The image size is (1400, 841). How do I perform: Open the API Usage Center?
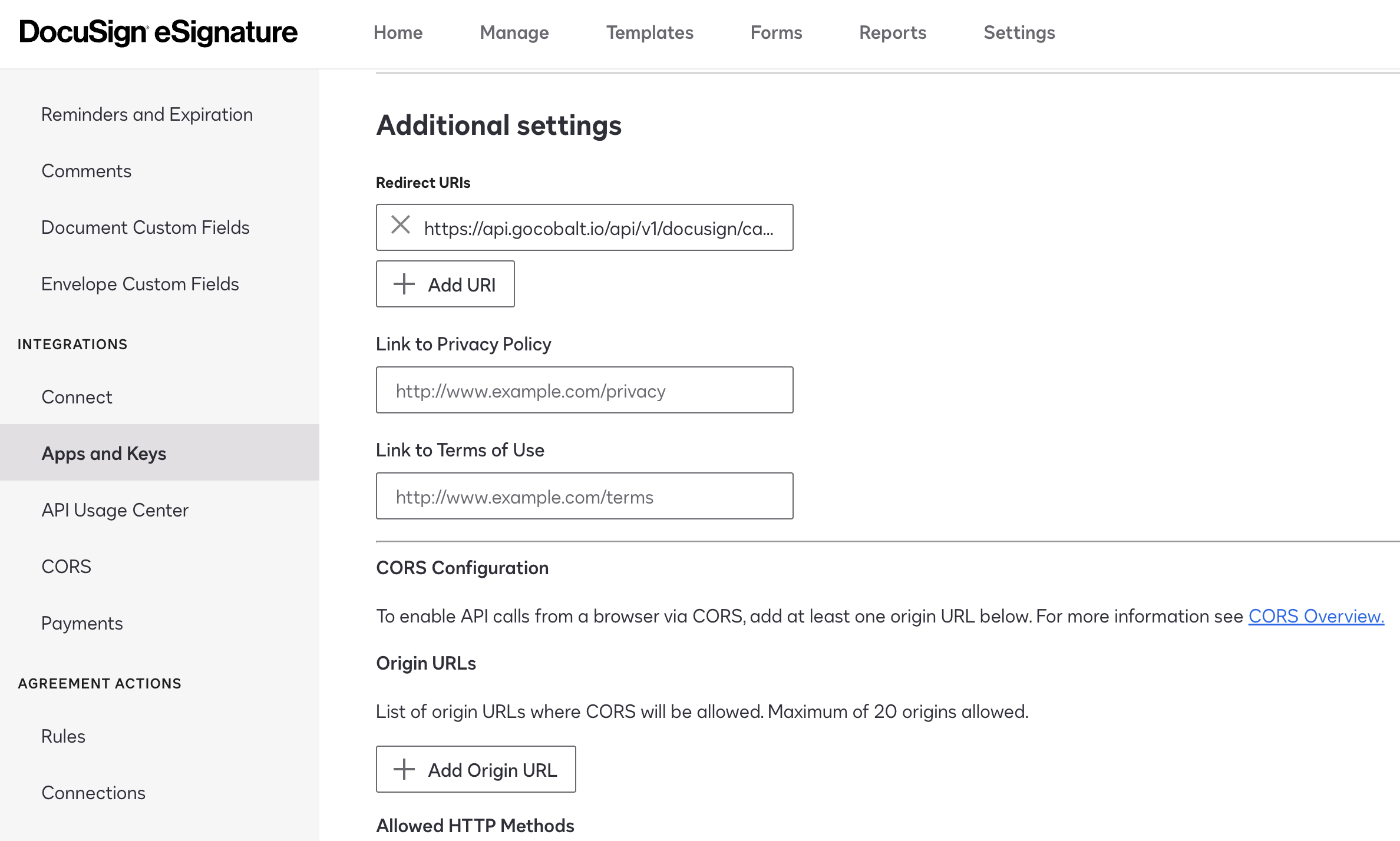coord(115,509)
